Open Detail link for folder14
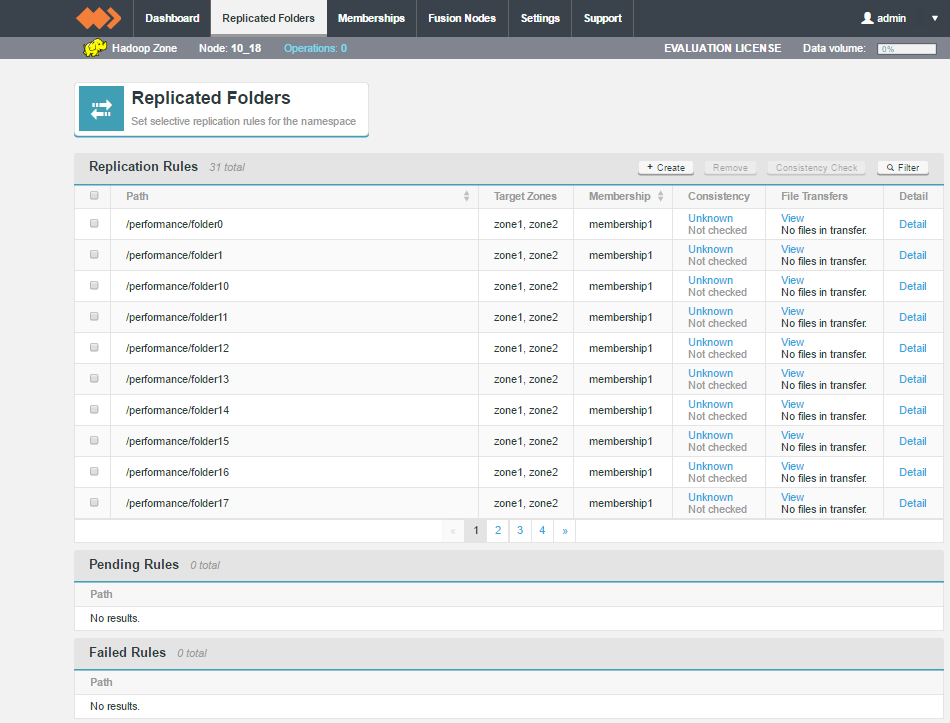The height and width of the screenshot is (723, 950). click(912, 410)
